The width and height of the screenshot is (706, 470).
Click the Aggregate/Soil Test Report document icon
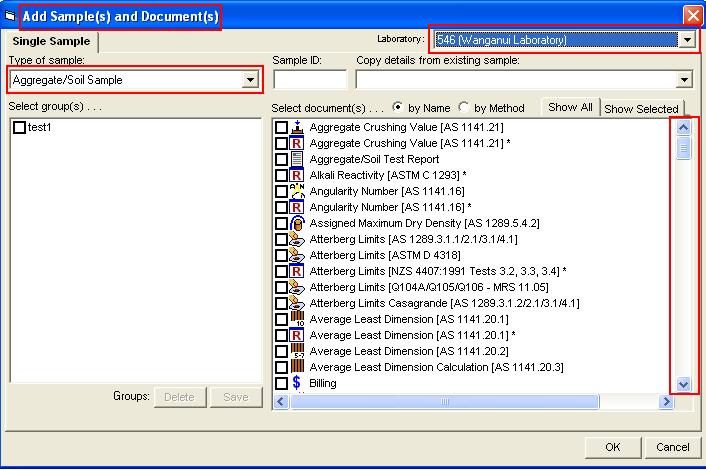coord(296,159)
